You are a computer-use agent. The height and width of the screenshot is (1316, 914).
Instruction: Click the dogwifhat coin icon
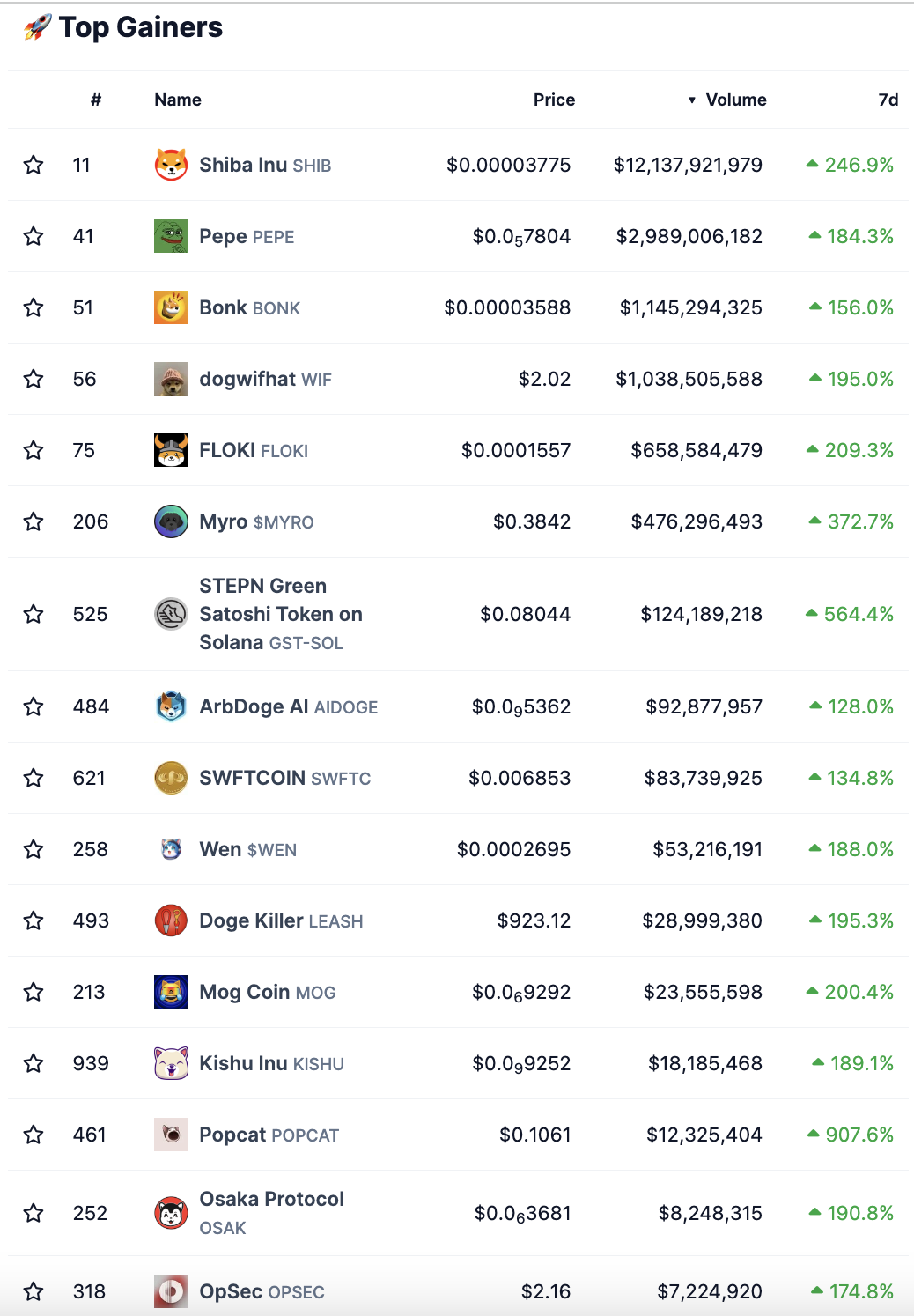coord(171,379)
